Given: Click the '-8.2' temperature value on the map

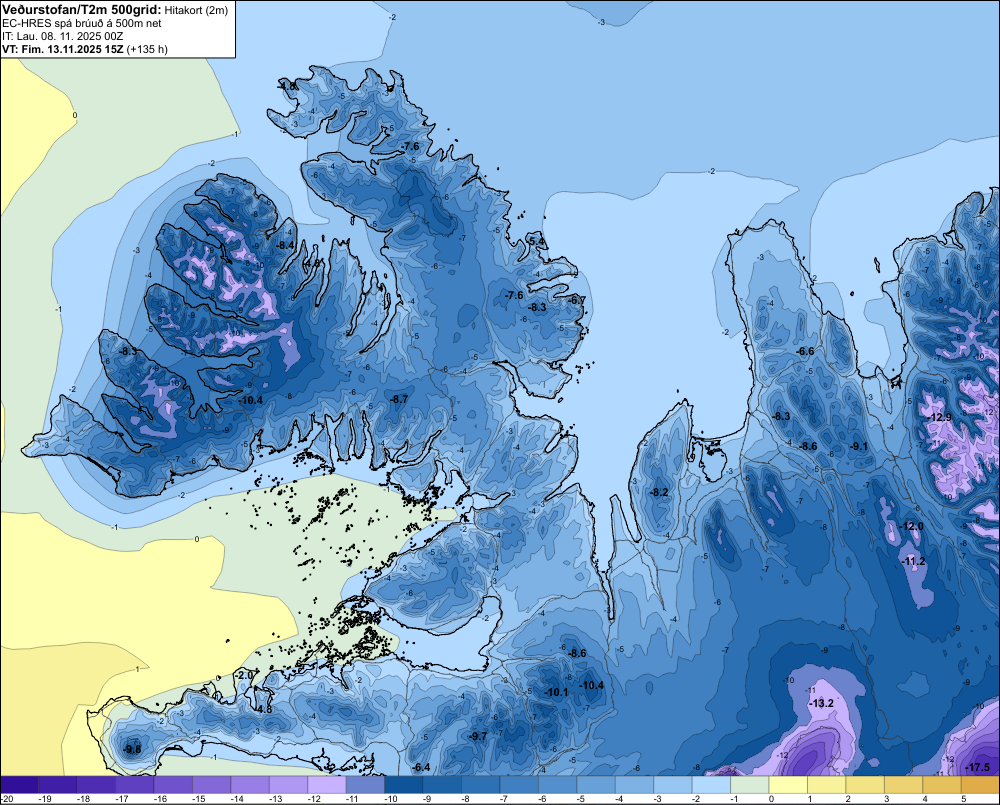Looking at the screenshot, I should click(659, 492).
